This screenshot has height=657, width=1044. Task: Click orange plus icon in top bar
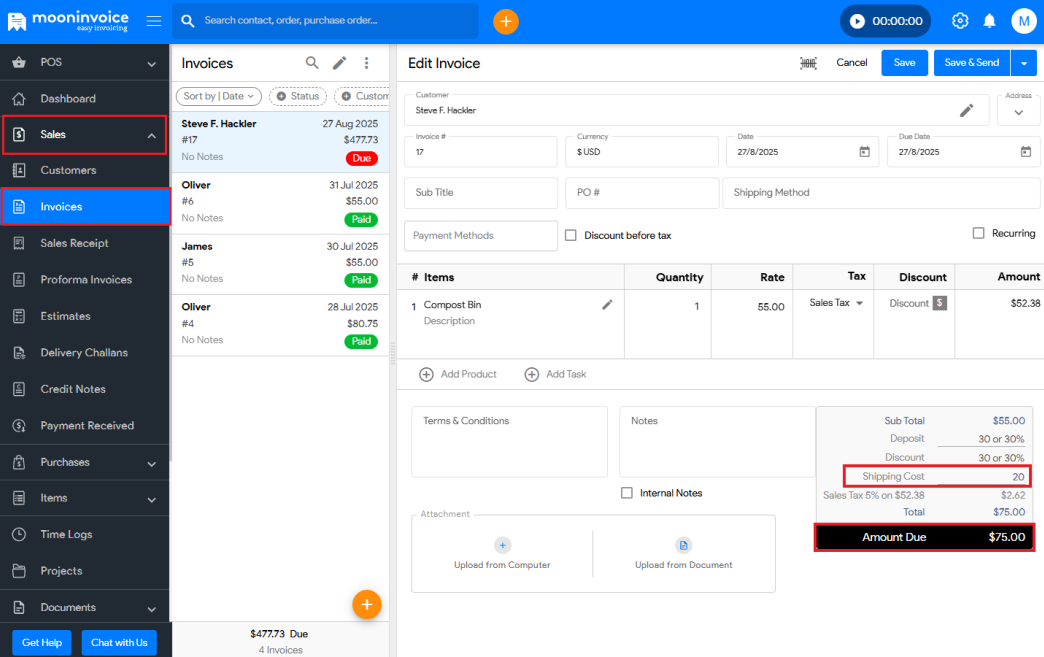coord(506,21)
